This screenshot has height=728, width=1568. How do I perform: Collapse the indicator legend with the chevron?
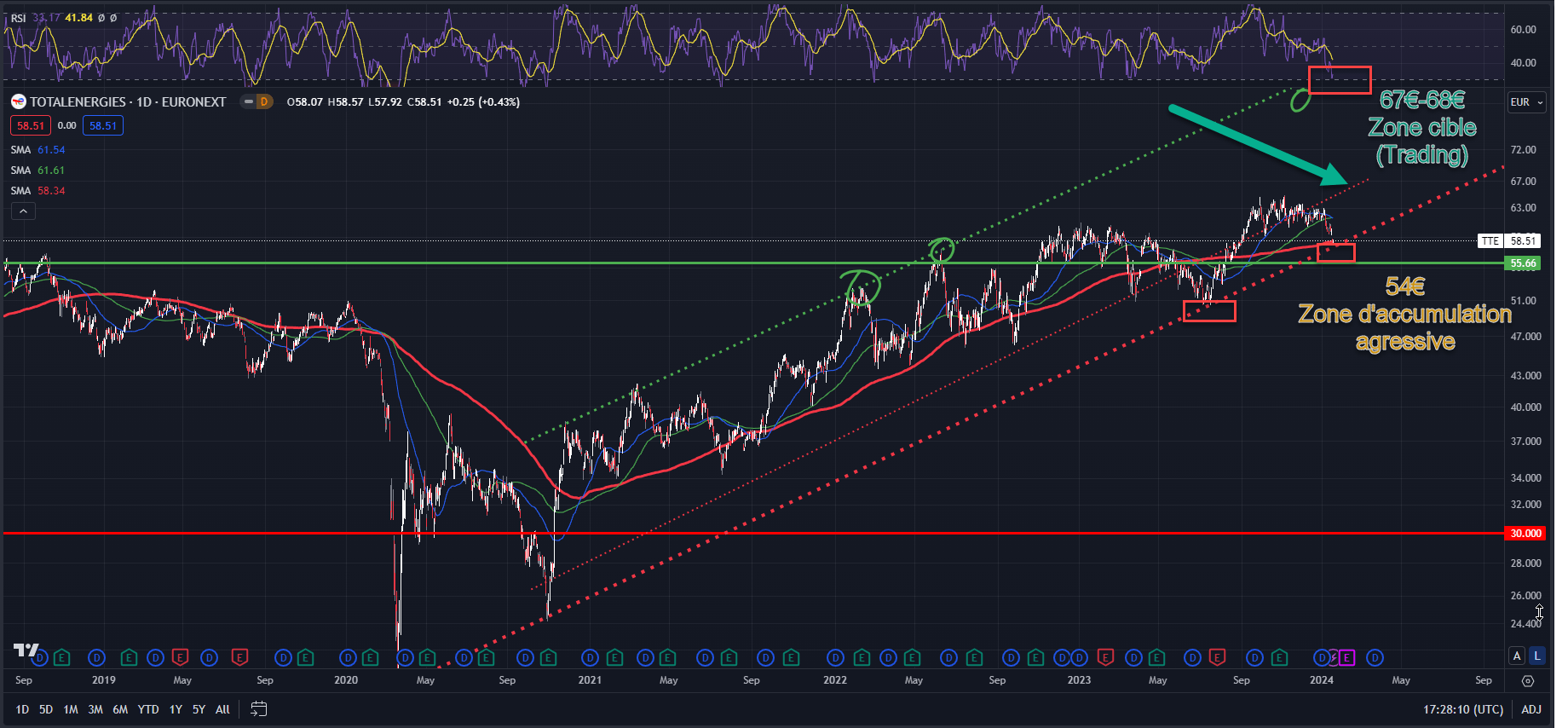[23, 211]
